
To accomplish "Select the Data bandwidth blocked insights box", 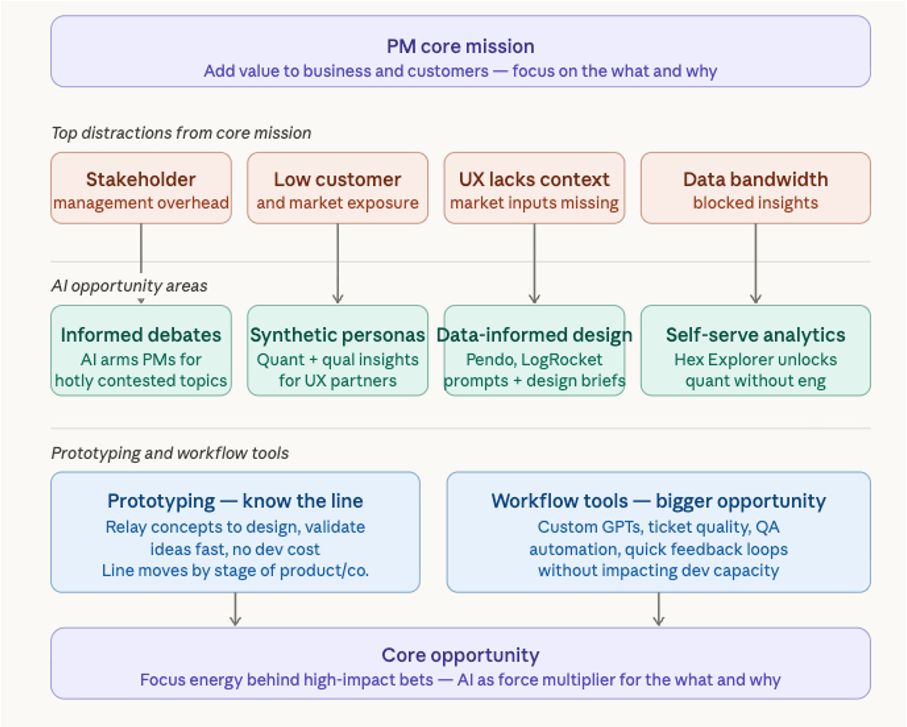I will [755, 188].
